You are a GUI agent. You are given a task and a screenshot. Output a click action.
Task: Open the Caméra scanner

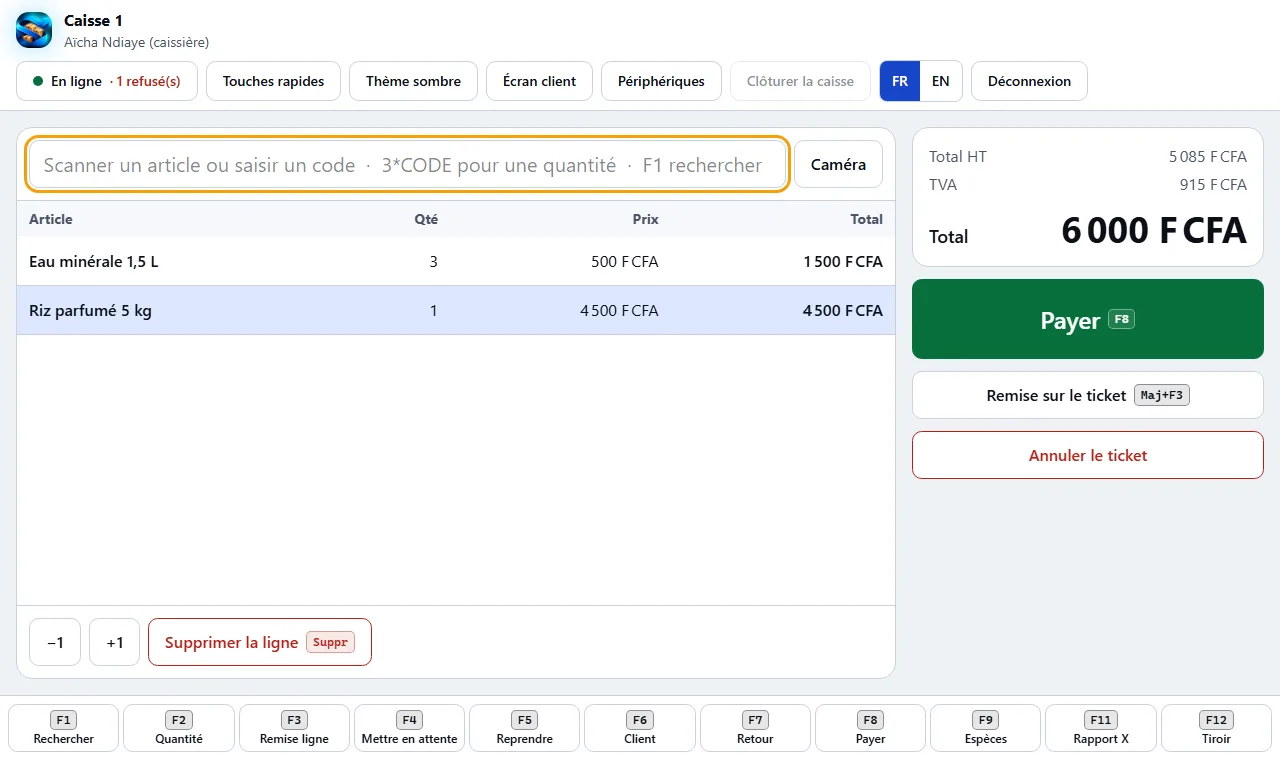[838, 165]
